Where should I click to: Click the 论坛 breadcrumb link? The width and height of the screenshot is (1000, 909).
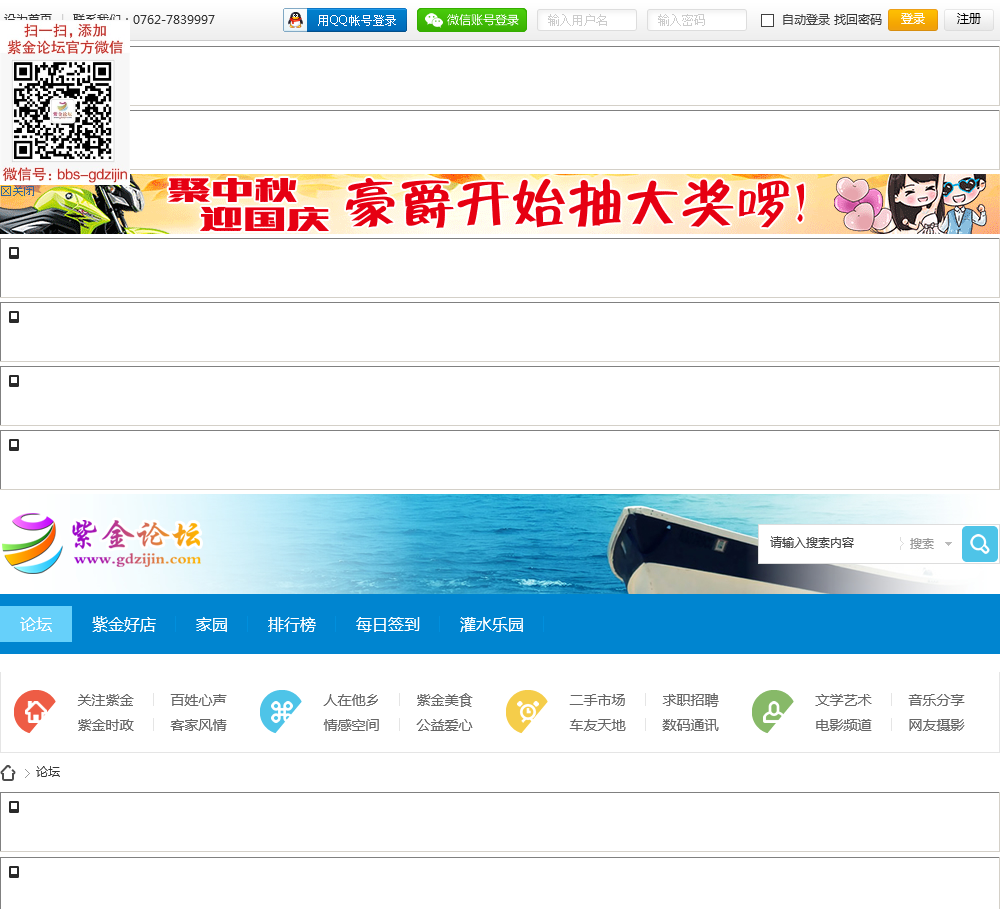(48, 772)
